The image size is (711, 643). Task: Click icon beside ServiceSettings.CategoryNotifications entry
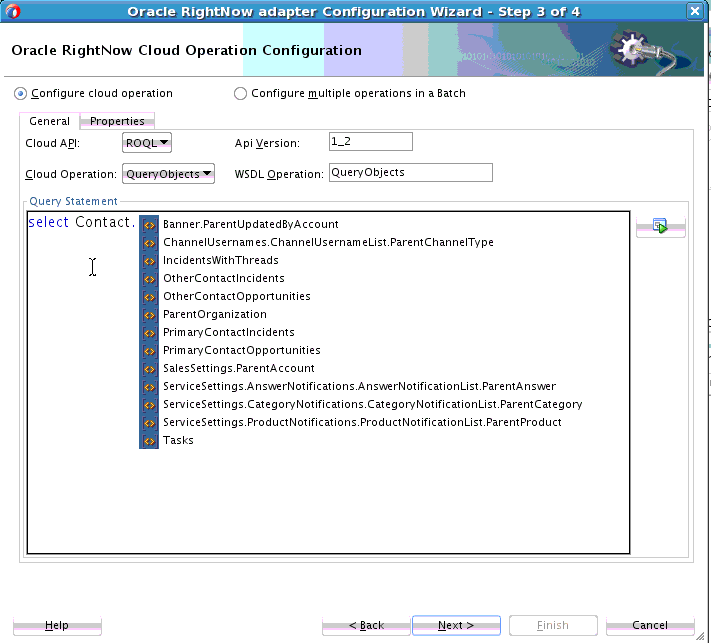[149, 404]
